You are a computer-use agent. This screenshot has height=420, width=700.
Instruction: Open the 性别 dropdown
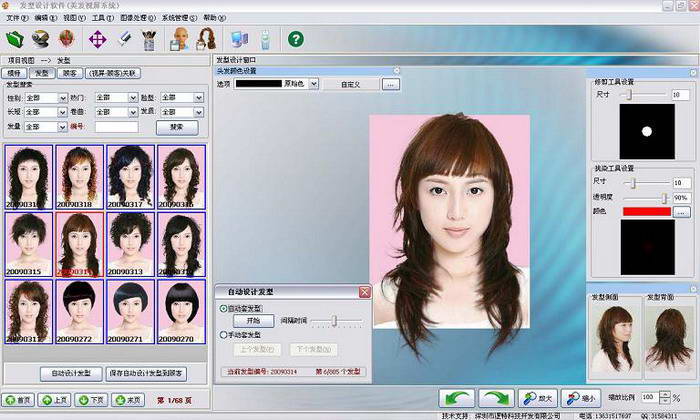tap(63, 98)
